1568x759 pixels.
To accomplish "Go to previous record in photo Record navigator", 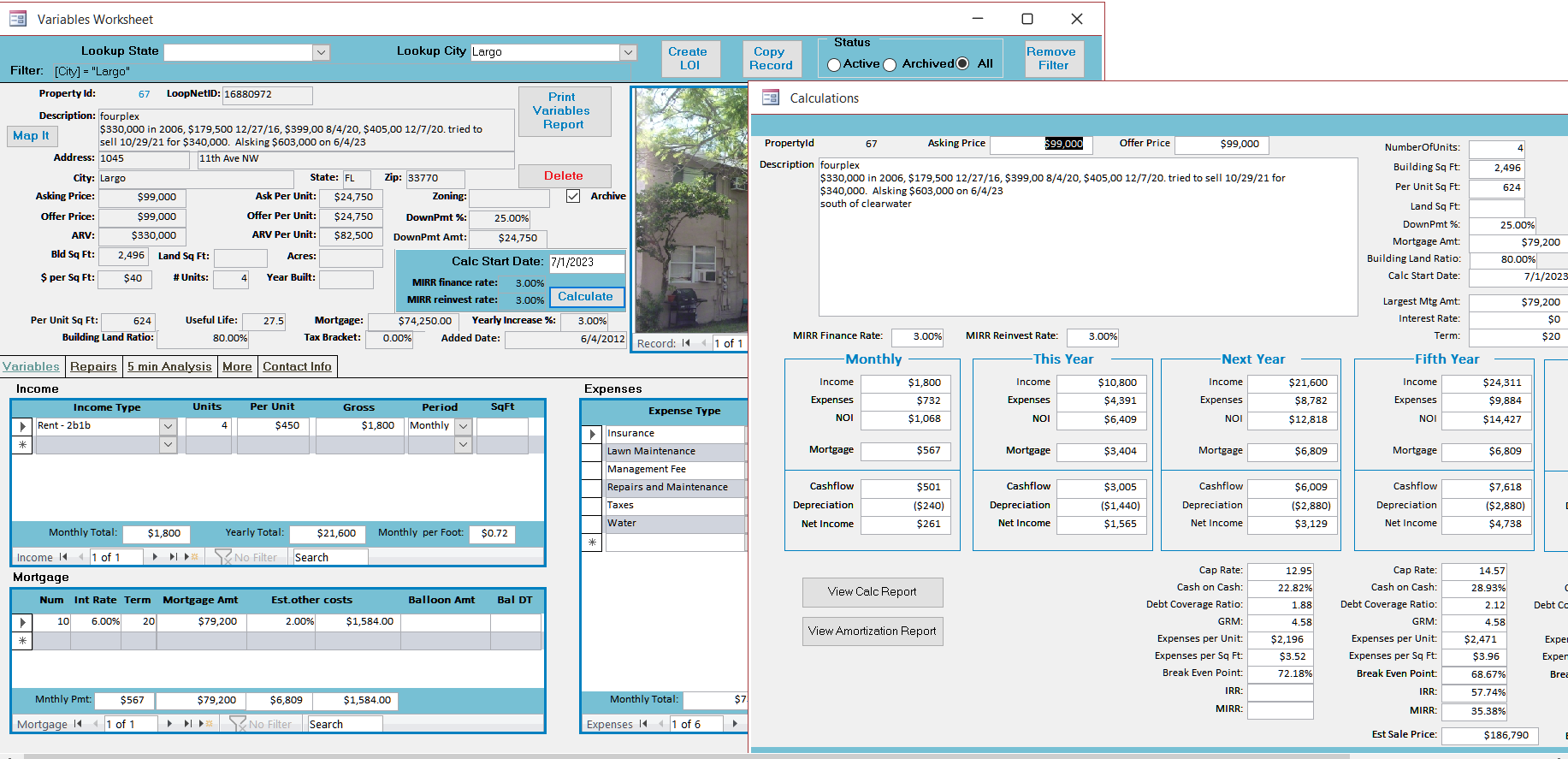I will 704,343.
